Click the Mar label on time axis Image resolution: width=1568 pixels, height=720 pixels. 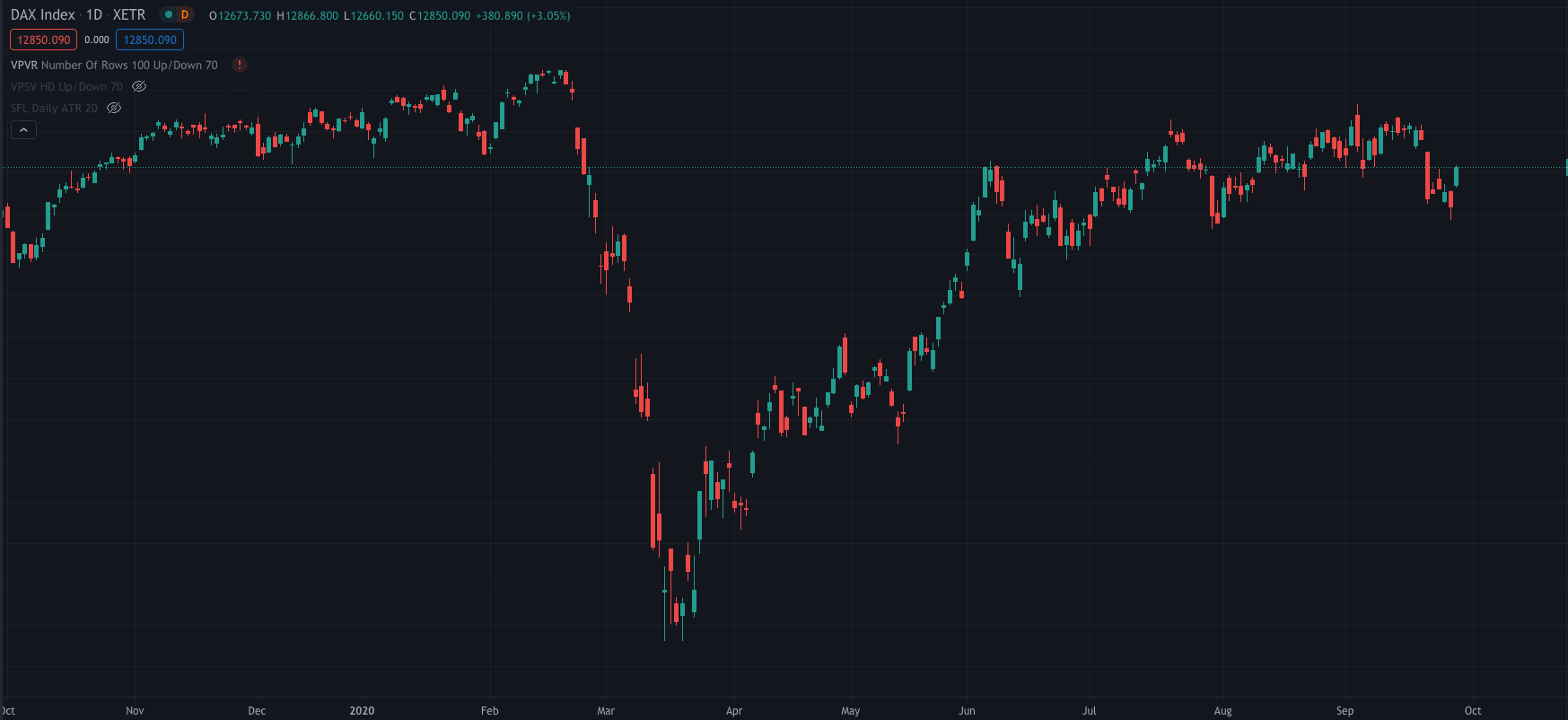[x=606, y=710]
